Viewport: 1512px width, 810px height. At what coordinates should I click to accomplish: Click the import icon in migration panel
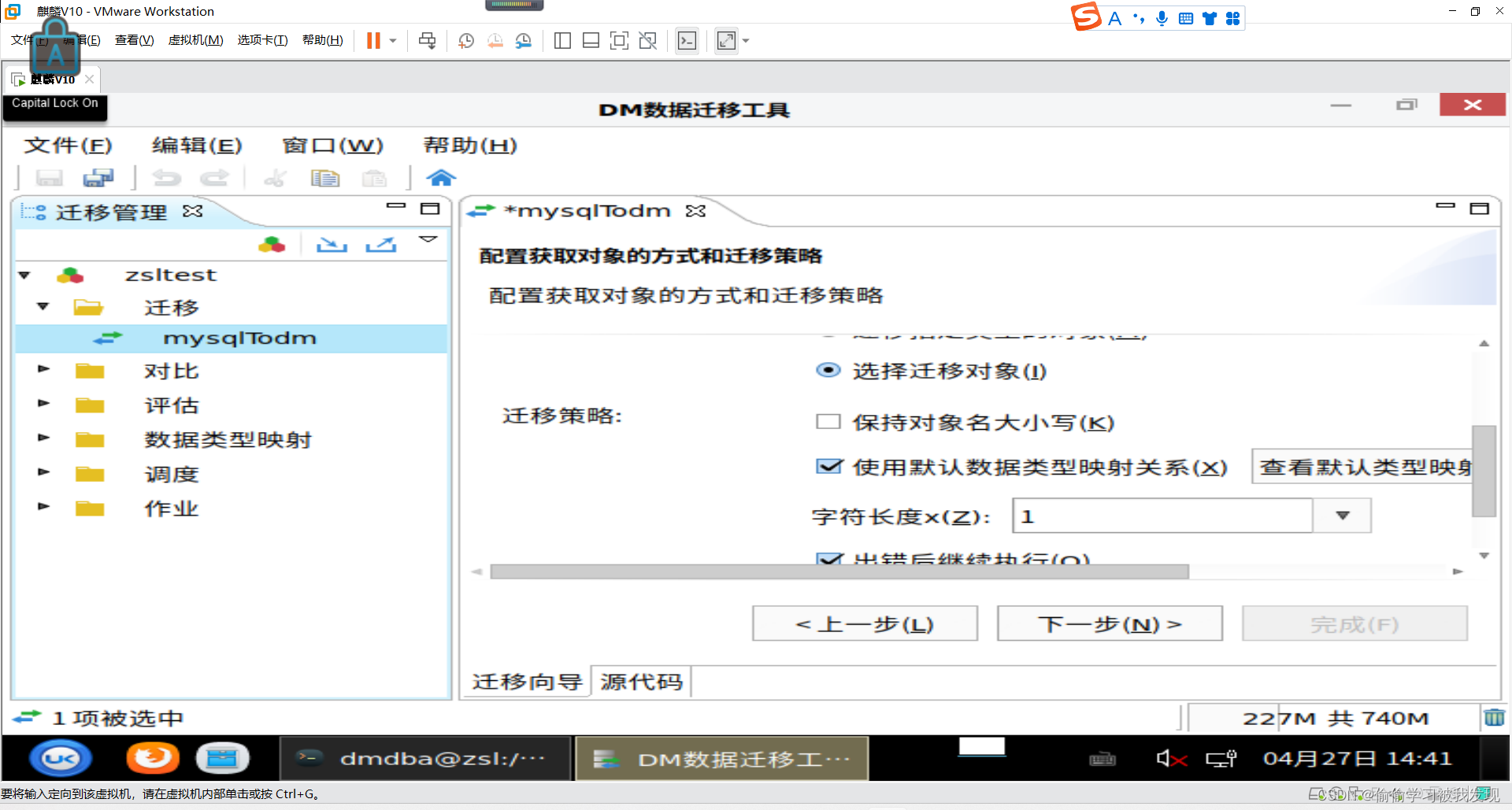click(332, 245)
